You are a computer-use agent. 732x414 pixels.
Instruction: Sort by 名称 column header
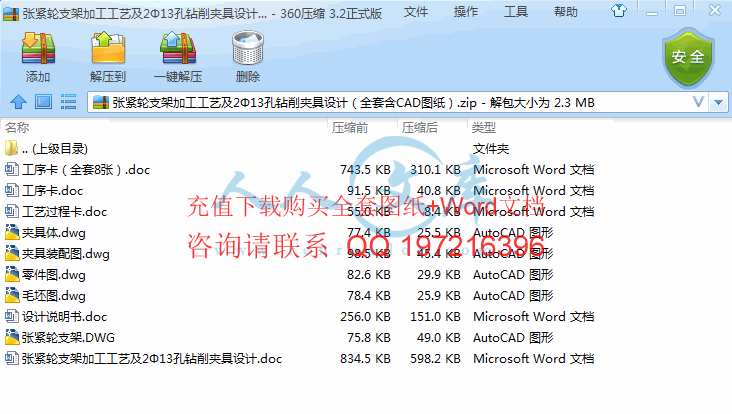17,127
